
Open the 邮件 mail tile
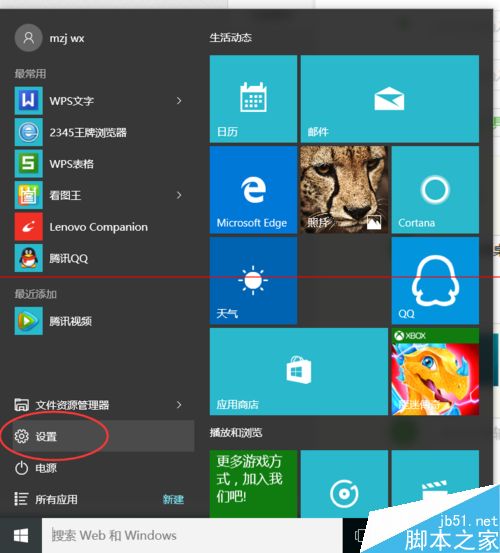[390, 99]
